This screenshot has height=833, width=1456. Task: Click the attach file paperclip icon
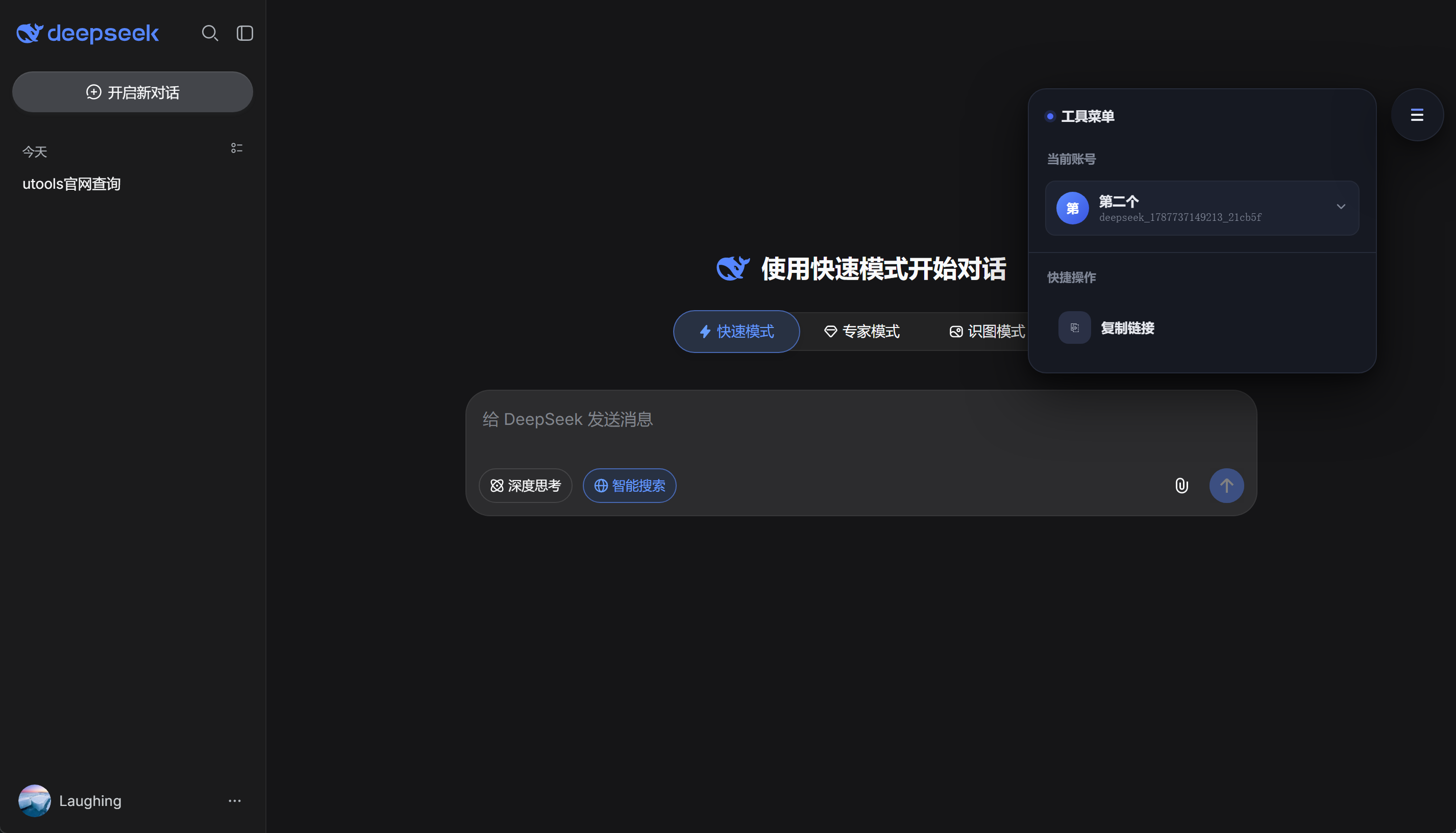tap(1181, 486)
